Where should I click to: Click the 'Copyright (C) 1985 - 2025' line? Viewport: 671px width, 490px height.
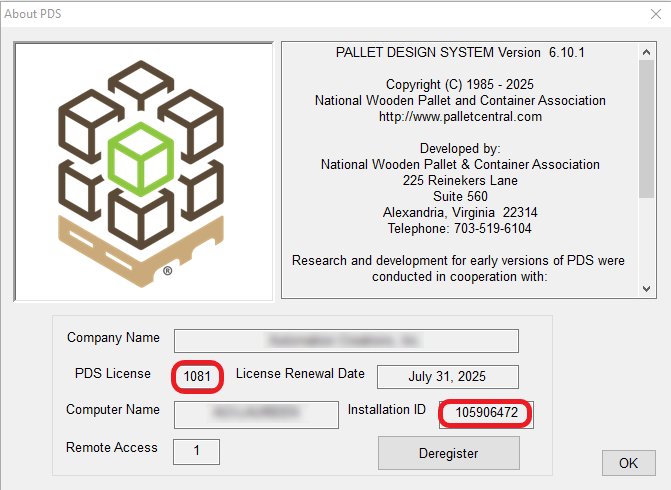pyautogui.click(x=460, y=84)
